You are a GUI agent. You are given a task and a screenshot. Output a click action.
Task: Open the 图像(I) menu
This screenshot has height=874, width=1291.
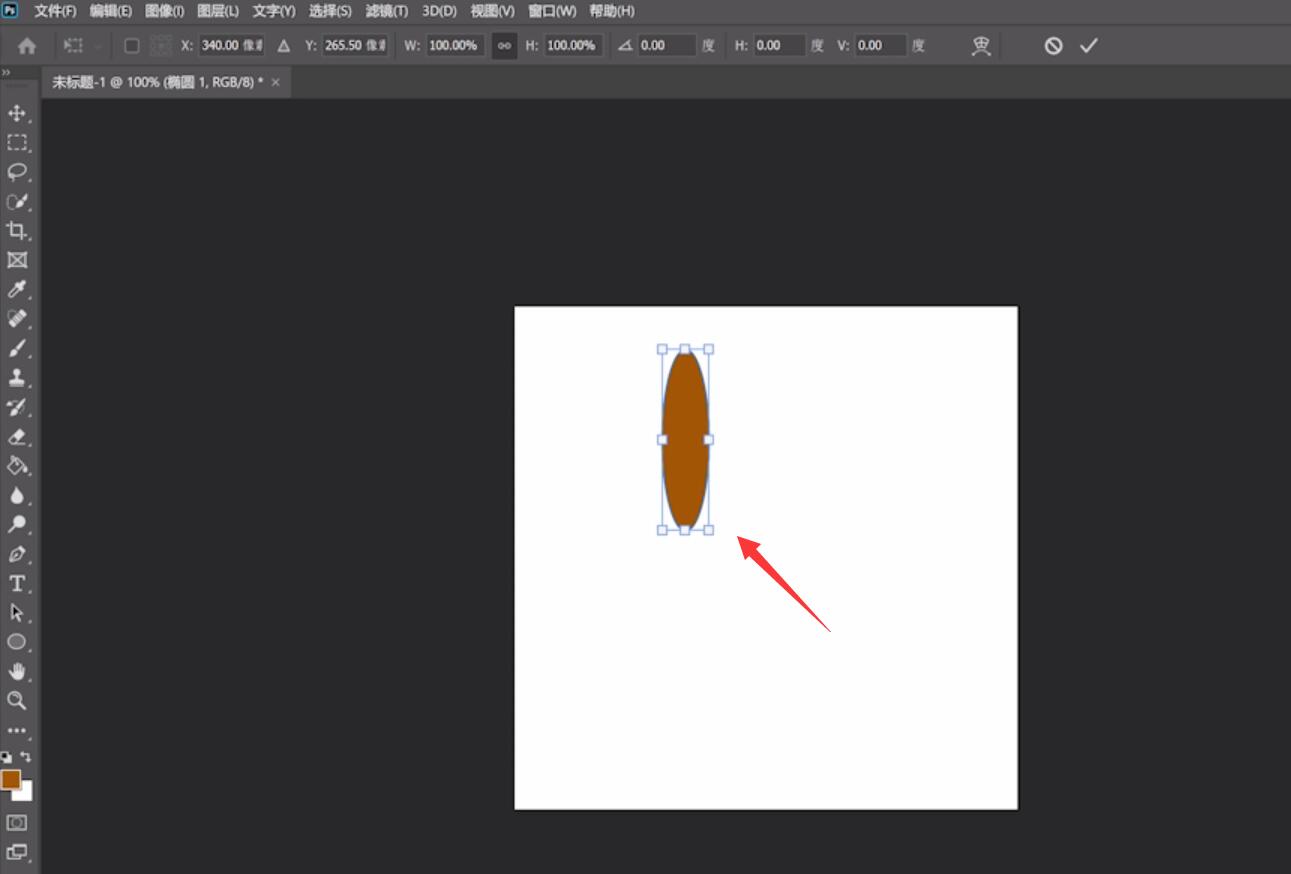[164, 11]
